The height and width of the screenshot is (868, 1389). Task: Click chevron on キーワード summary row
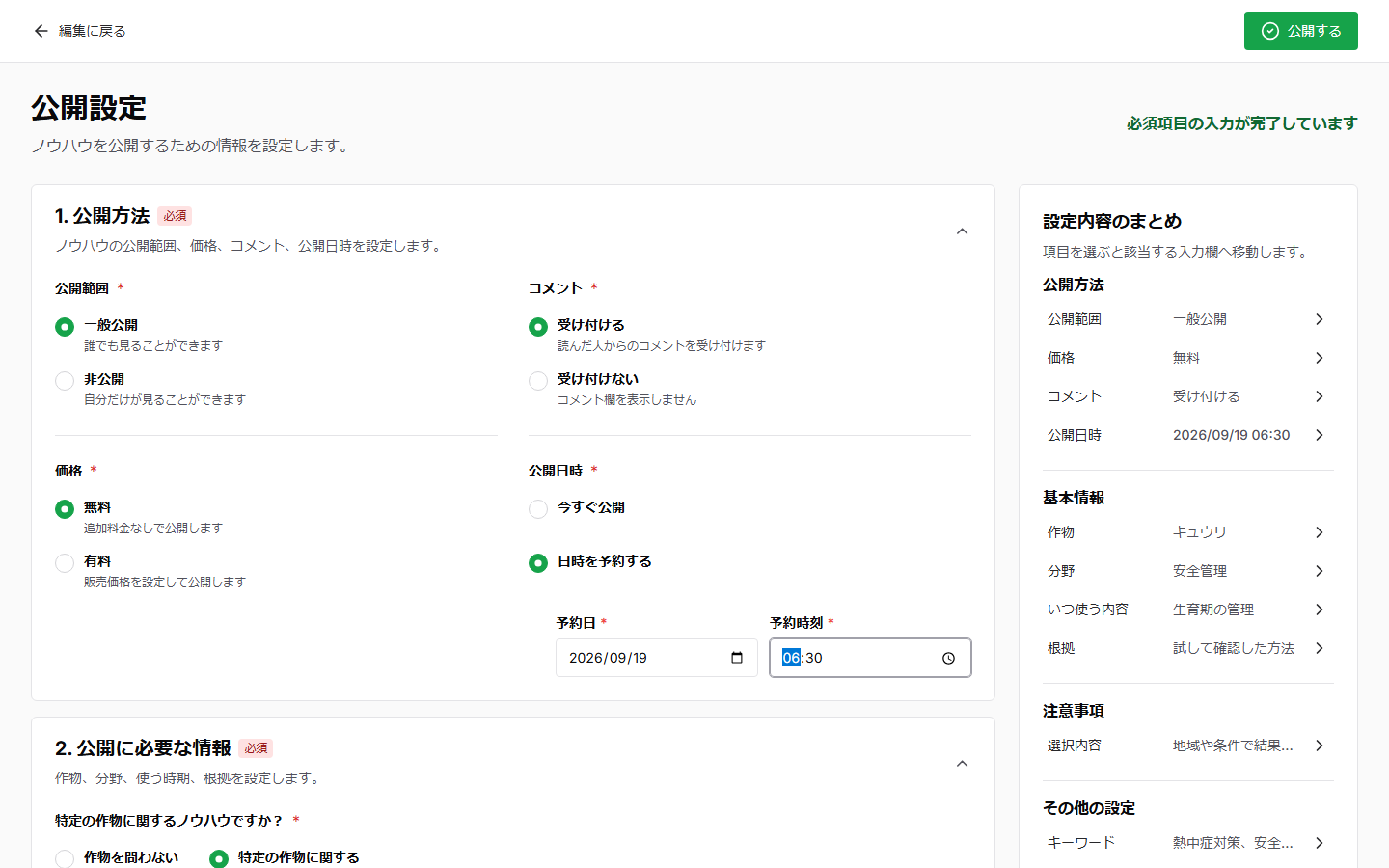click(1320, 843)
